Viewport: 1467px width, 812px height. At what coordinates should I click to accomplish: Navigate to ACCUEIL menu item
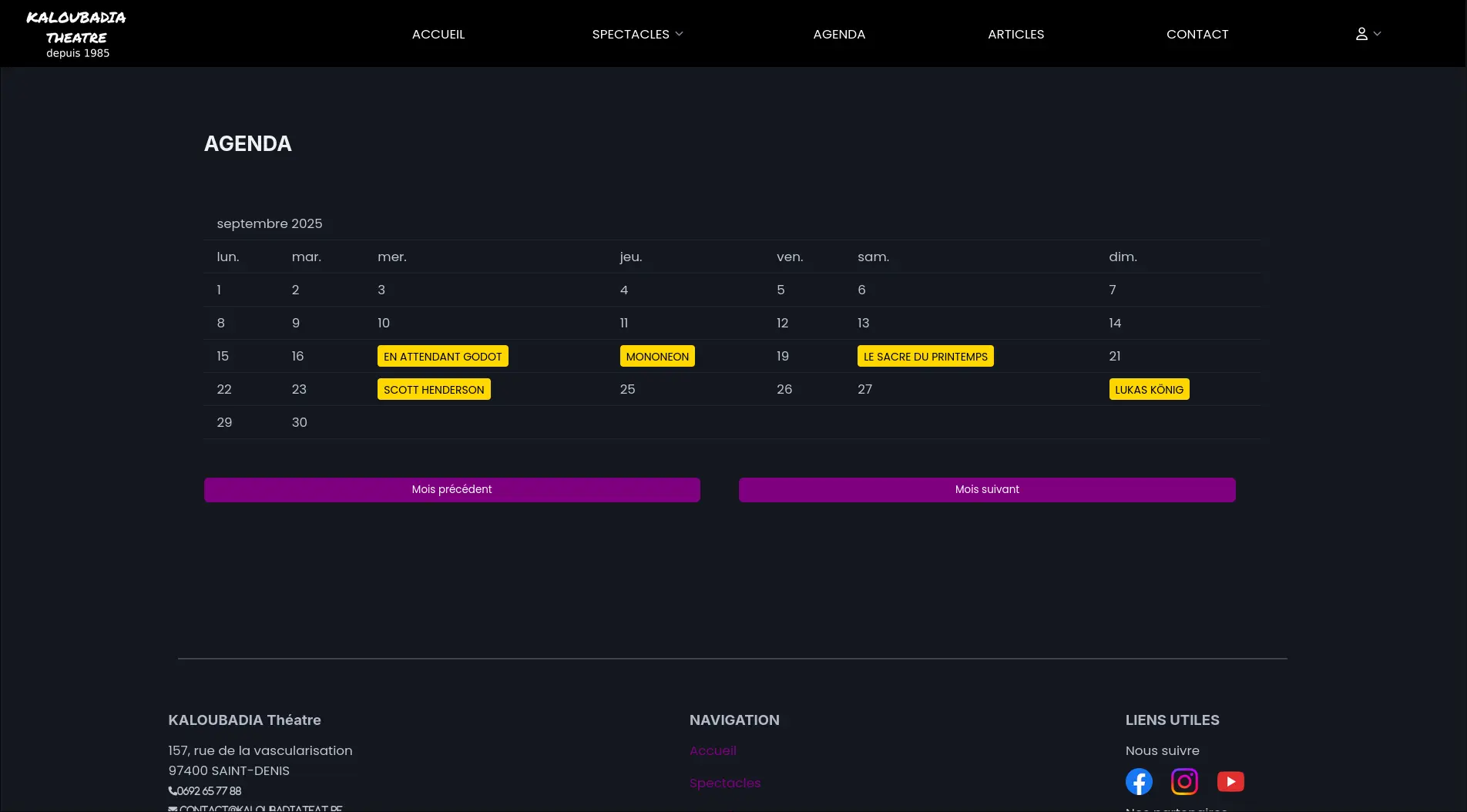(x=438, y=34)
